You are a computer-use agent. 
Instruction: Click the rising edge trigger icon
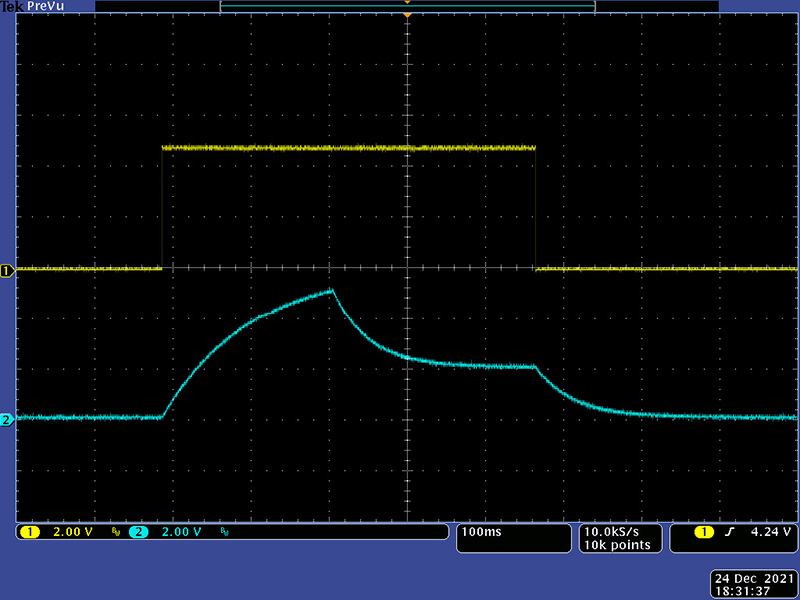(x=730, y=532)
